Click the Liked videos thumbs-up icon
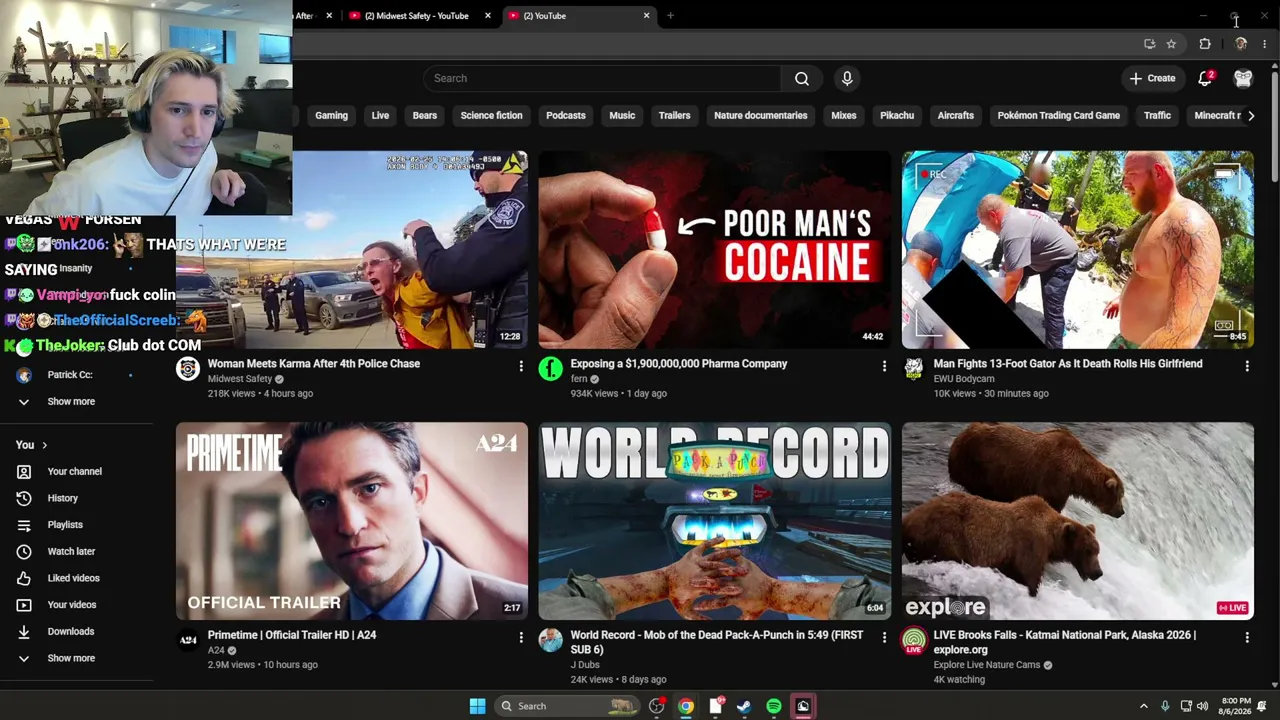1280x720 pixels. pyautogui.click(x=24, y=578)
